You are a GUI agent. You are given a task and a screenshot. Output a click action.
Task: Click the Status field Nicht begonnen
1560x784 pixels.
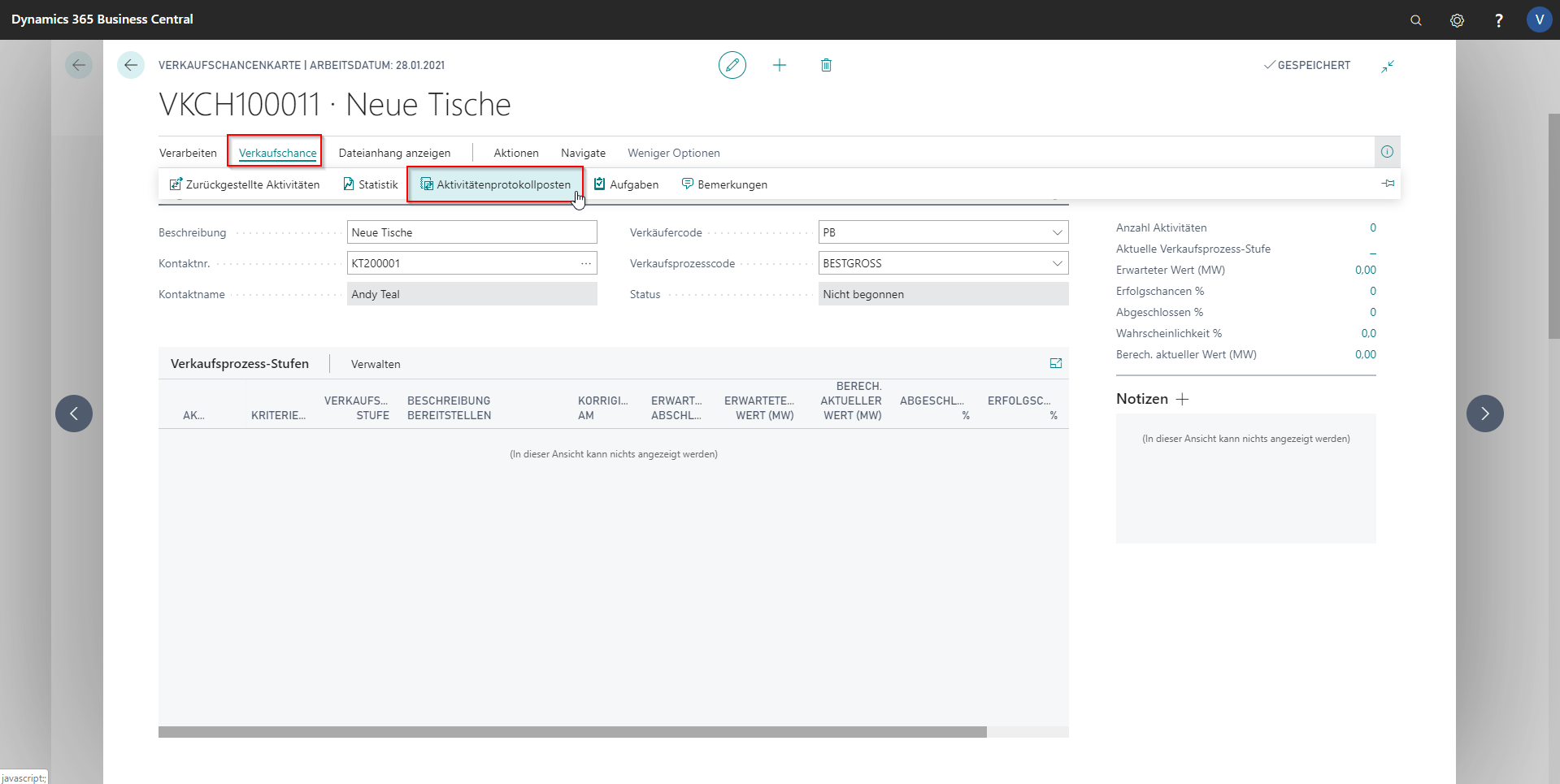point(944,294)
